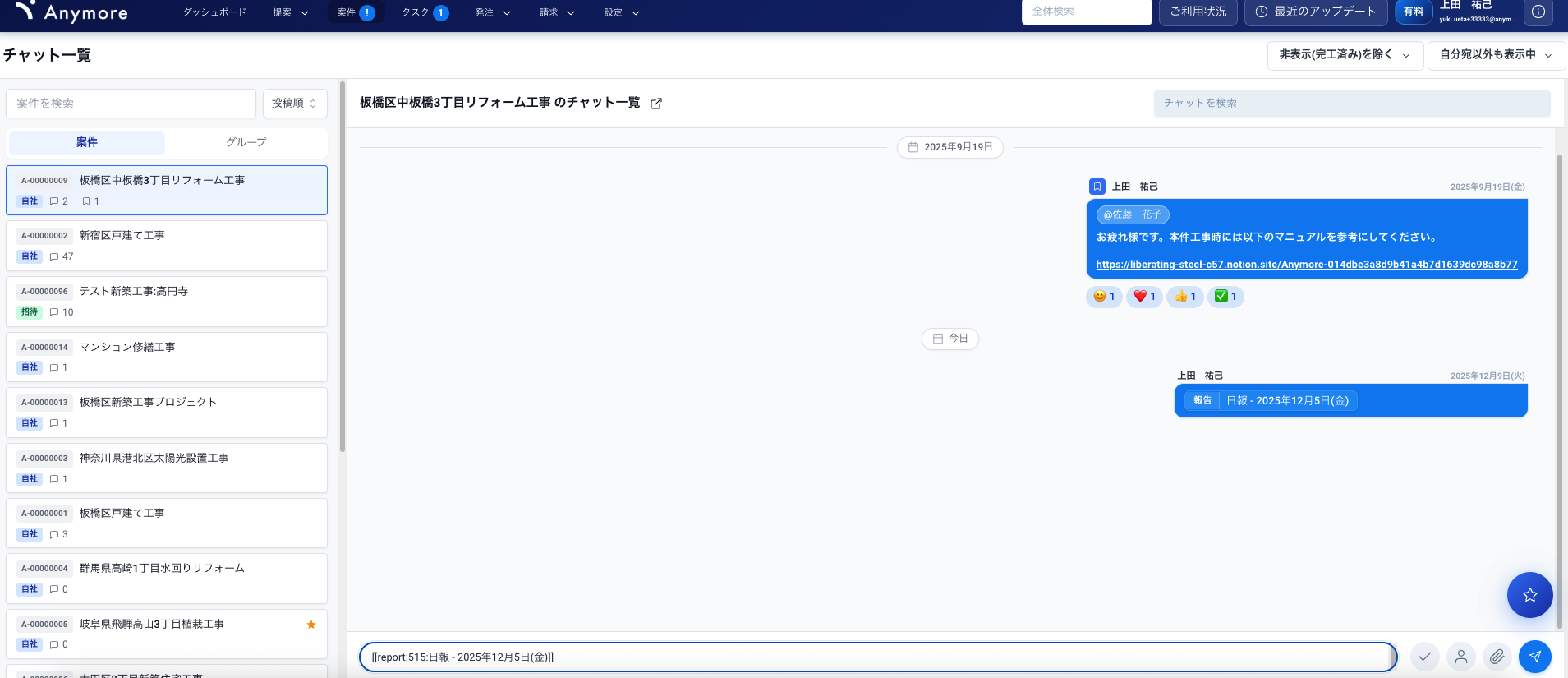The height and width of the screenshot is (678, 1568).
Task: Click the thumbs-up reaction
Action: (x=1185, y=297)
